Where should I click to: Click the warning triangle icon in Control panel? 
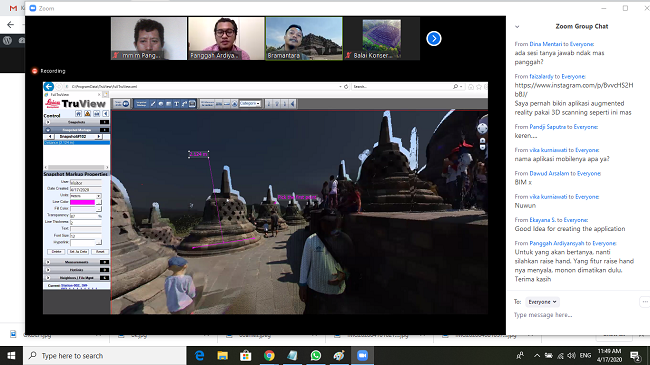click(x=87, y=114)
